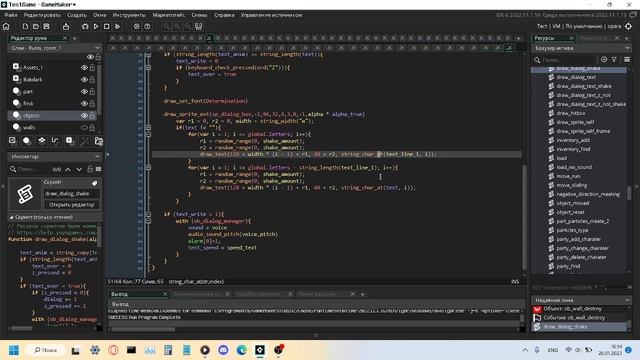Go to next Inspector search result
640x360 pixels.
(x=79, y=169)
